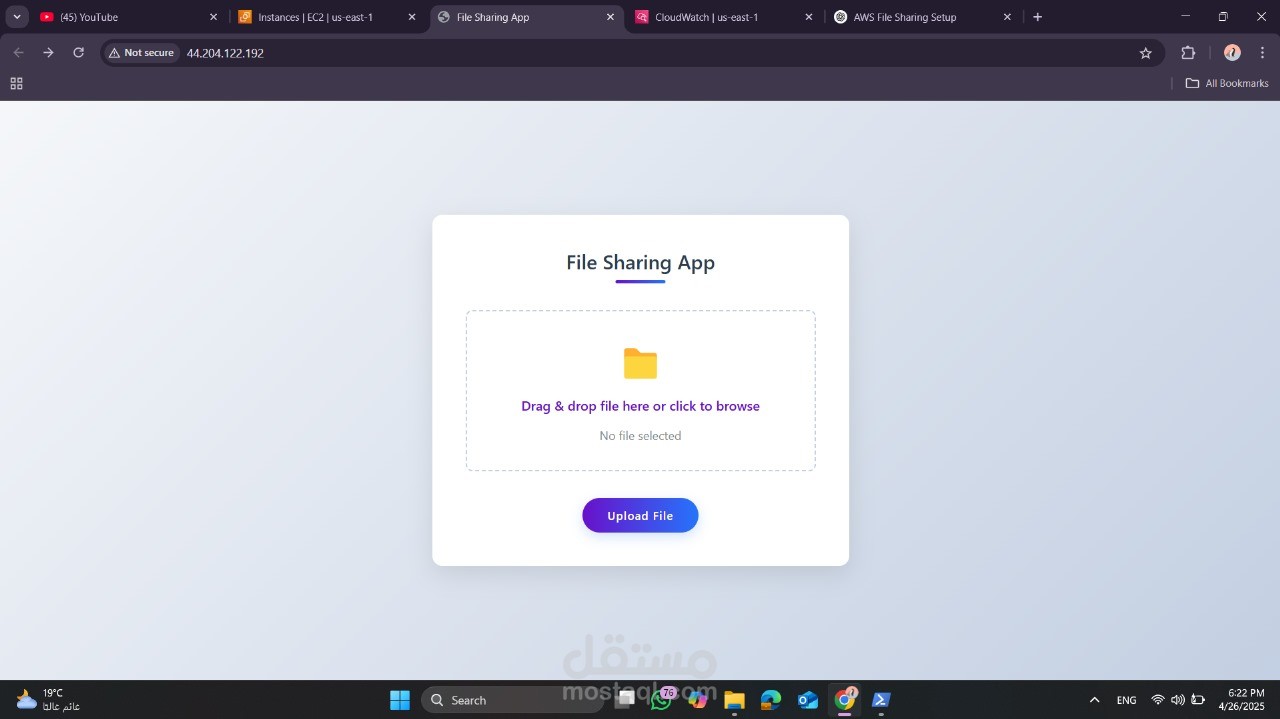1280x719 pixels.
Task: Open the Windows Start menu
Action: pyautogui.click(x=400, y=700)
